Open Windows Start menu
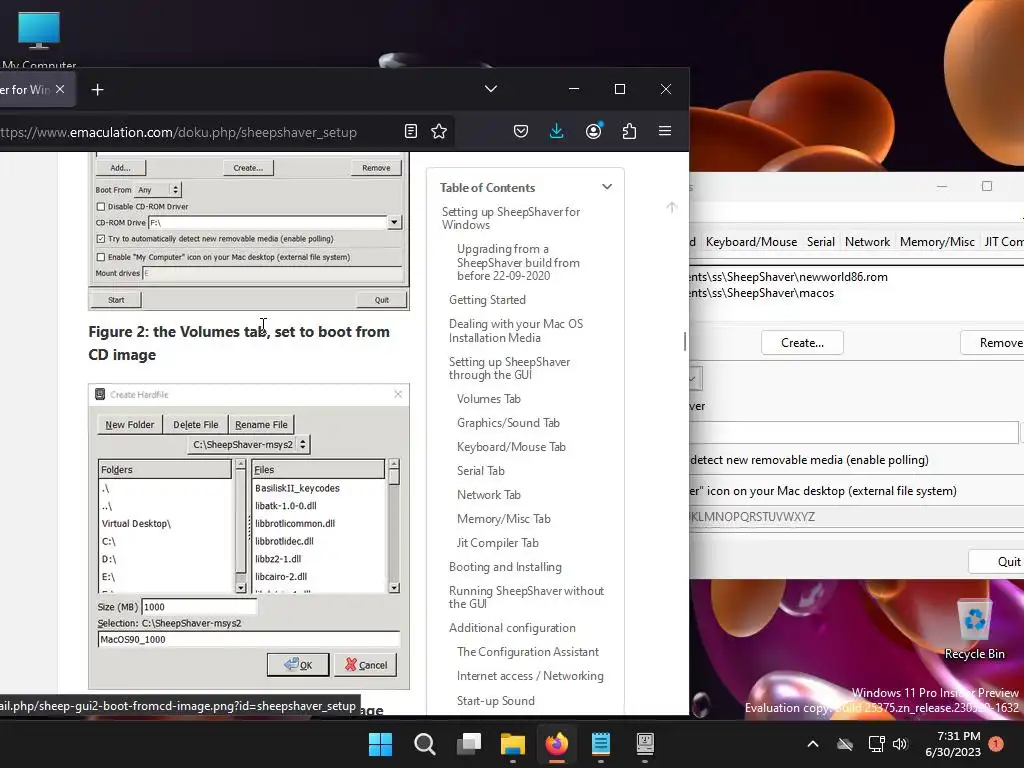The width and height of the screenshot is (1024, 768). (380, 744)
